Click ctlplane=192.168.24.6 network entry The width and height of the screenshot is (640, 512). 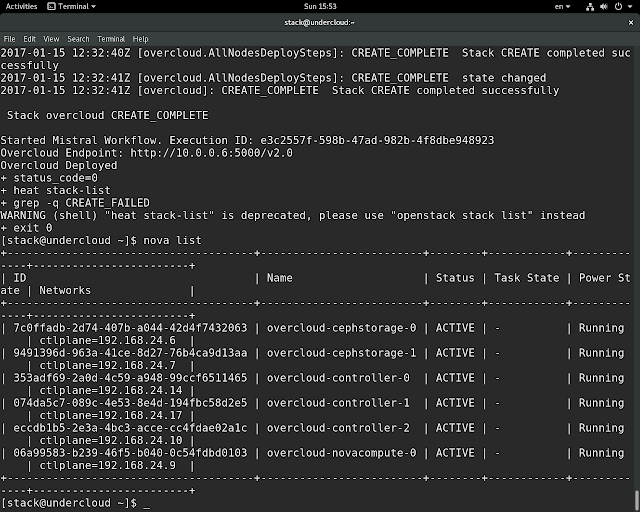pyautogui.click(x=107, y=341)
